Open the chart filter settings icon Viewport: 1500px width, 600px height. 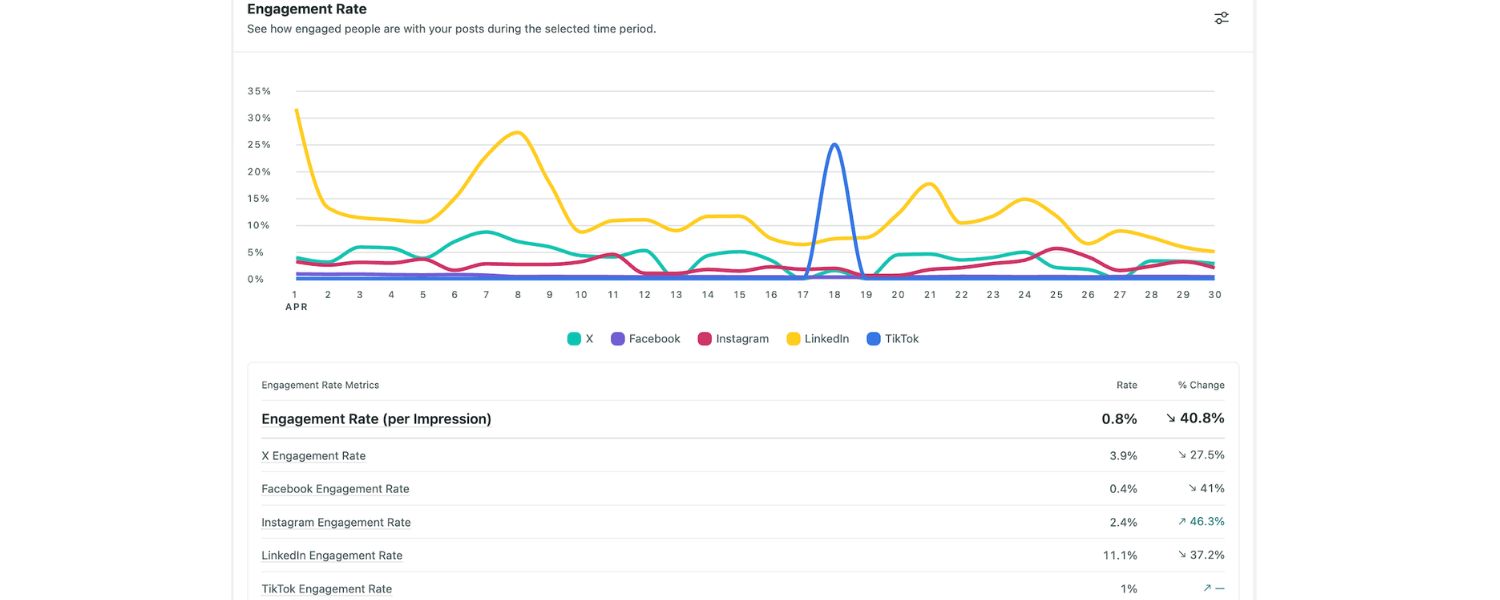(x=1221, y=18)
